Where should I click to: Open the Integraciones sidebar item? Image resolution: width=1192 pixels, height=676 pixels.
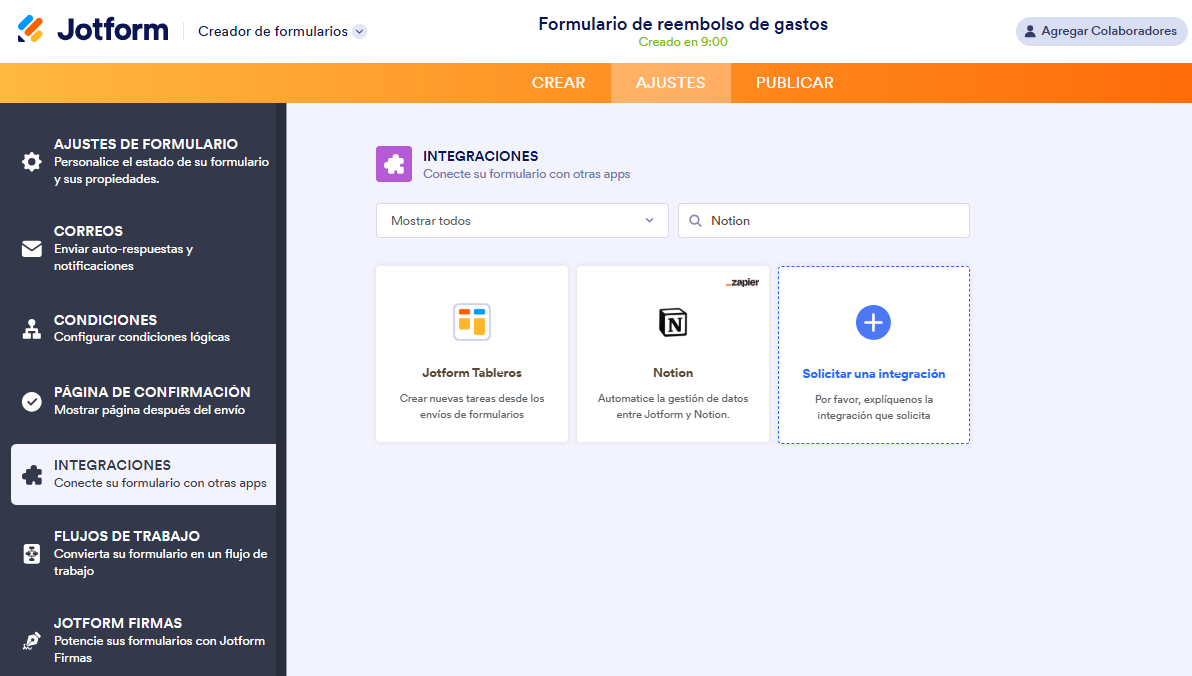pyautogui.click(x=143, y=474)
